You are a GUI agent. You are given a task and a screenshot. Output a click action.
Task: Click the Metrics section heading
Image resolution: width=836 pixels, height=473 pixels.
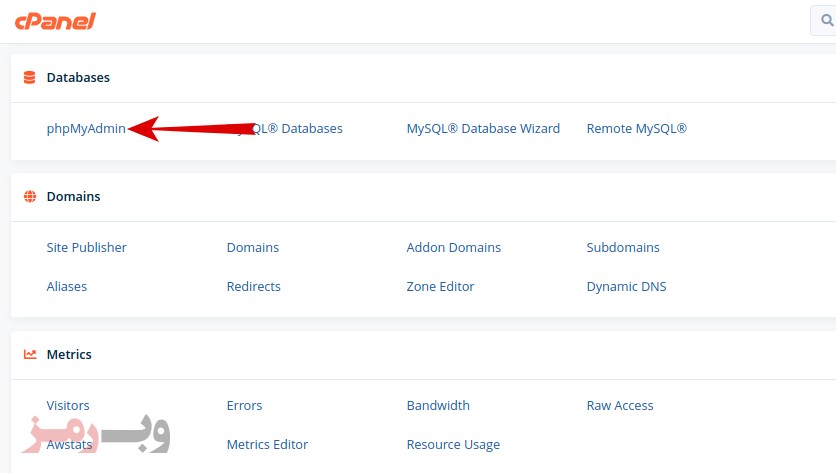69,354
